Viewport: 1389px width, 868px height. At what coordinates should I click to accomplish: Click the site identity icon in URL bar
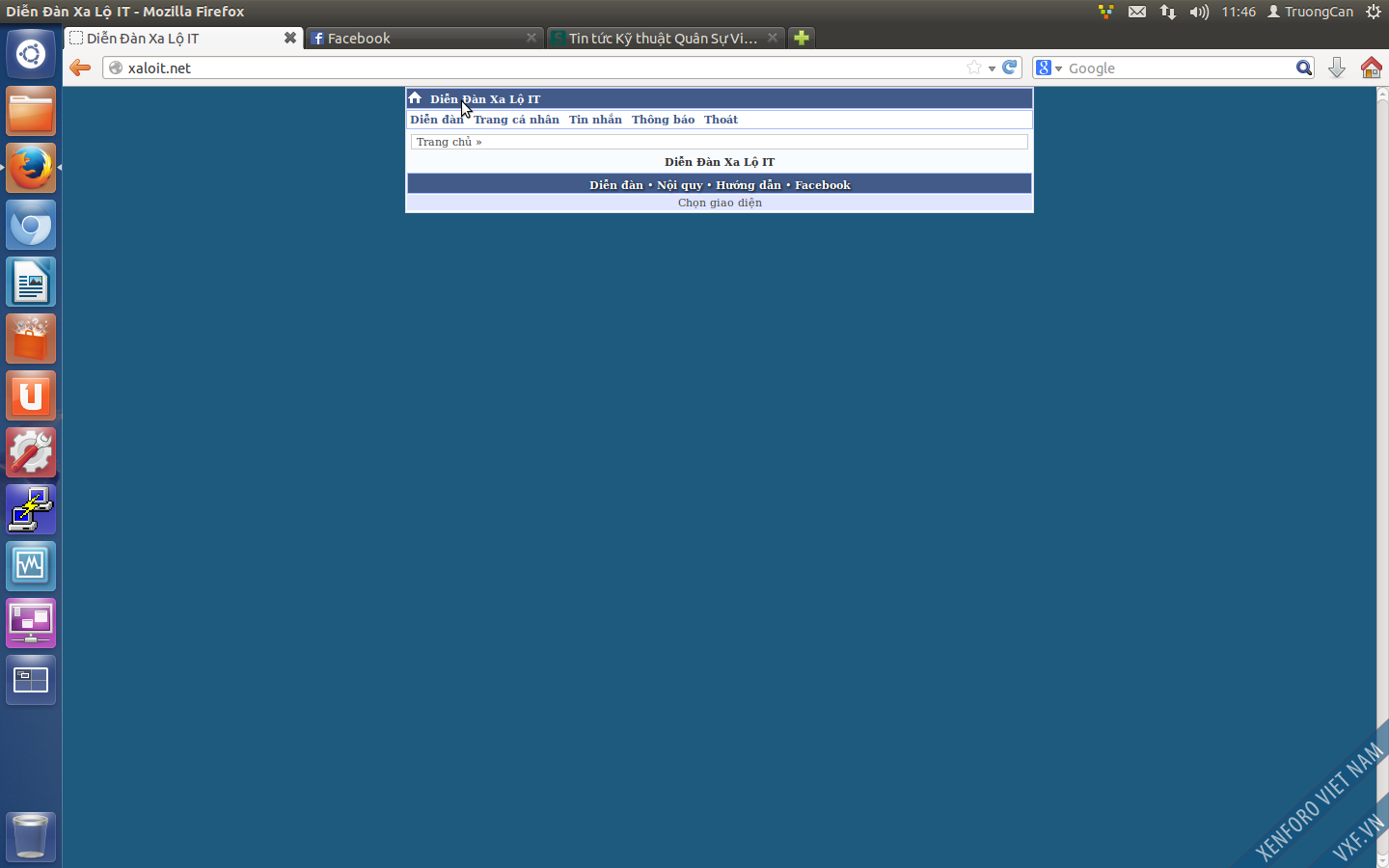116,68
